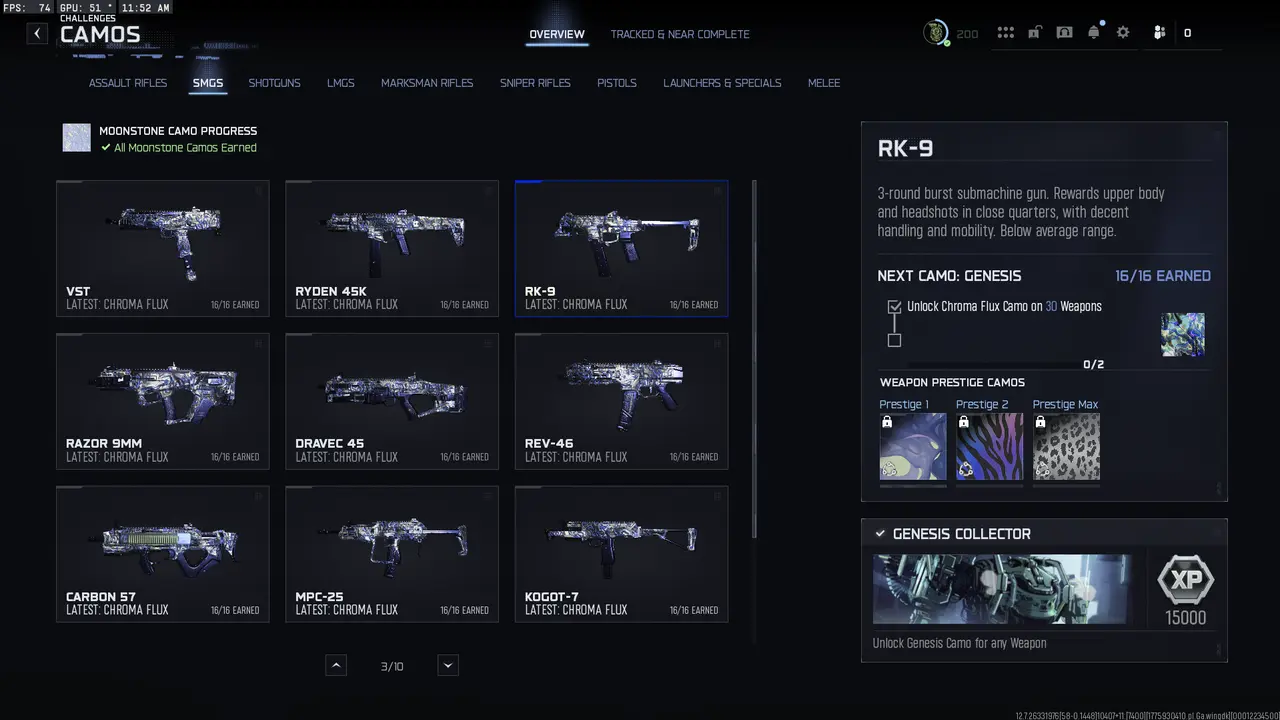Click the Genesis Collector banner image

tap(1003, 589)
